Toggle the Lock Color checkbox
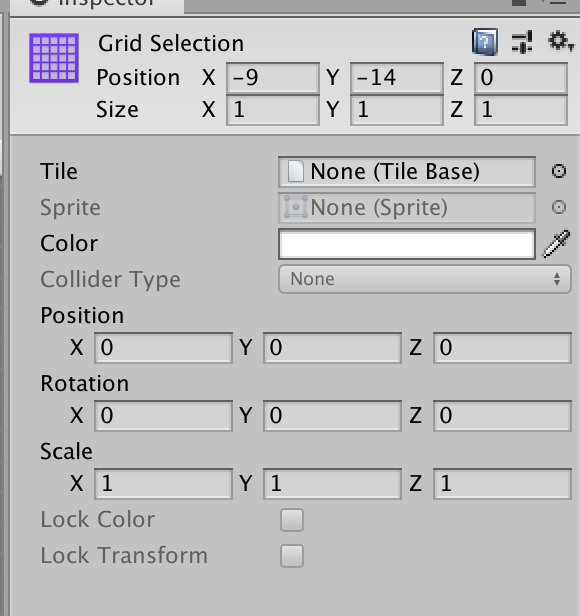 pos(292,520)
